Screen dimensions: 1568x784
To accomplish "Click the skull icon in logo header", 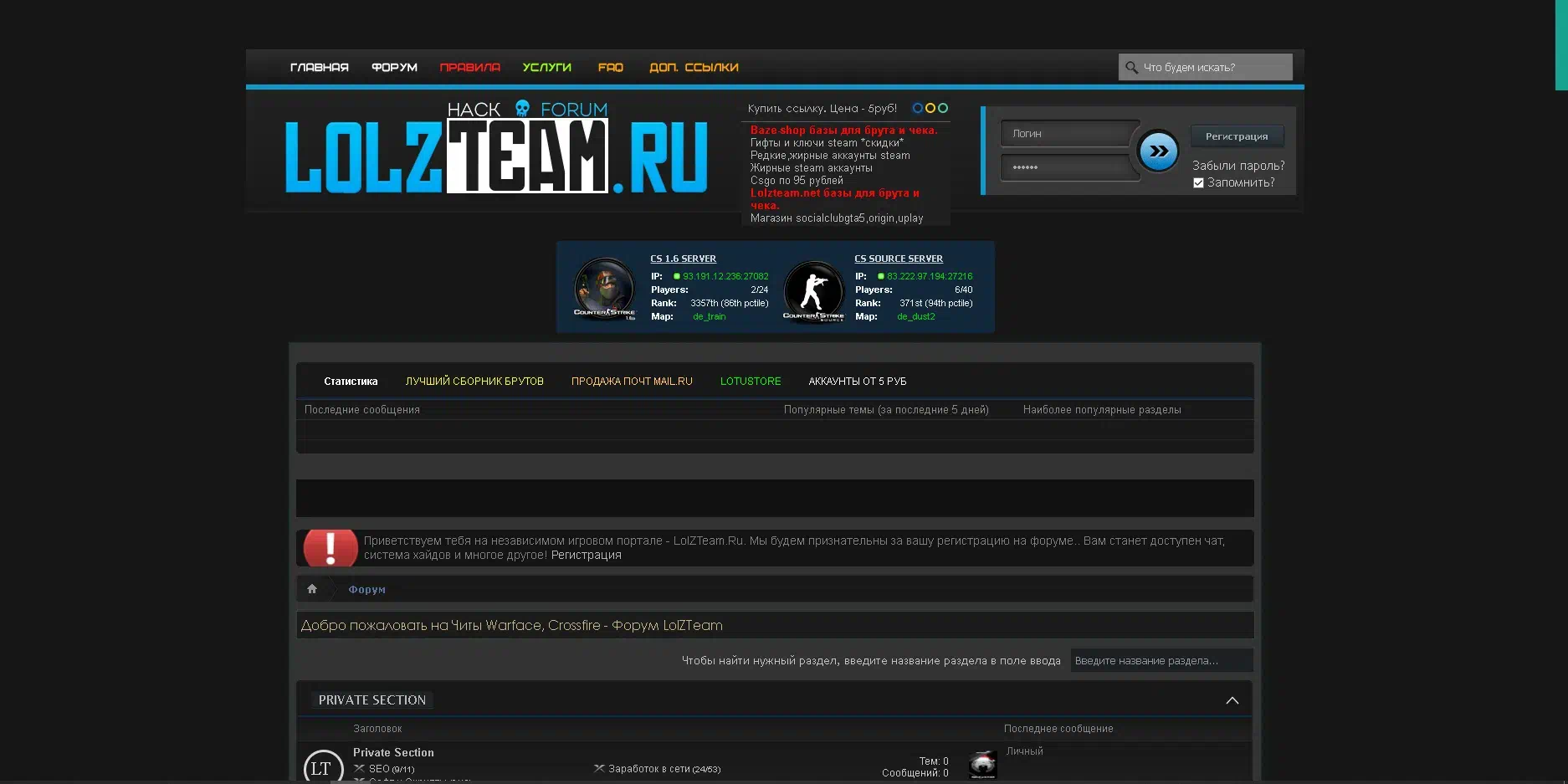I will 522,108.
